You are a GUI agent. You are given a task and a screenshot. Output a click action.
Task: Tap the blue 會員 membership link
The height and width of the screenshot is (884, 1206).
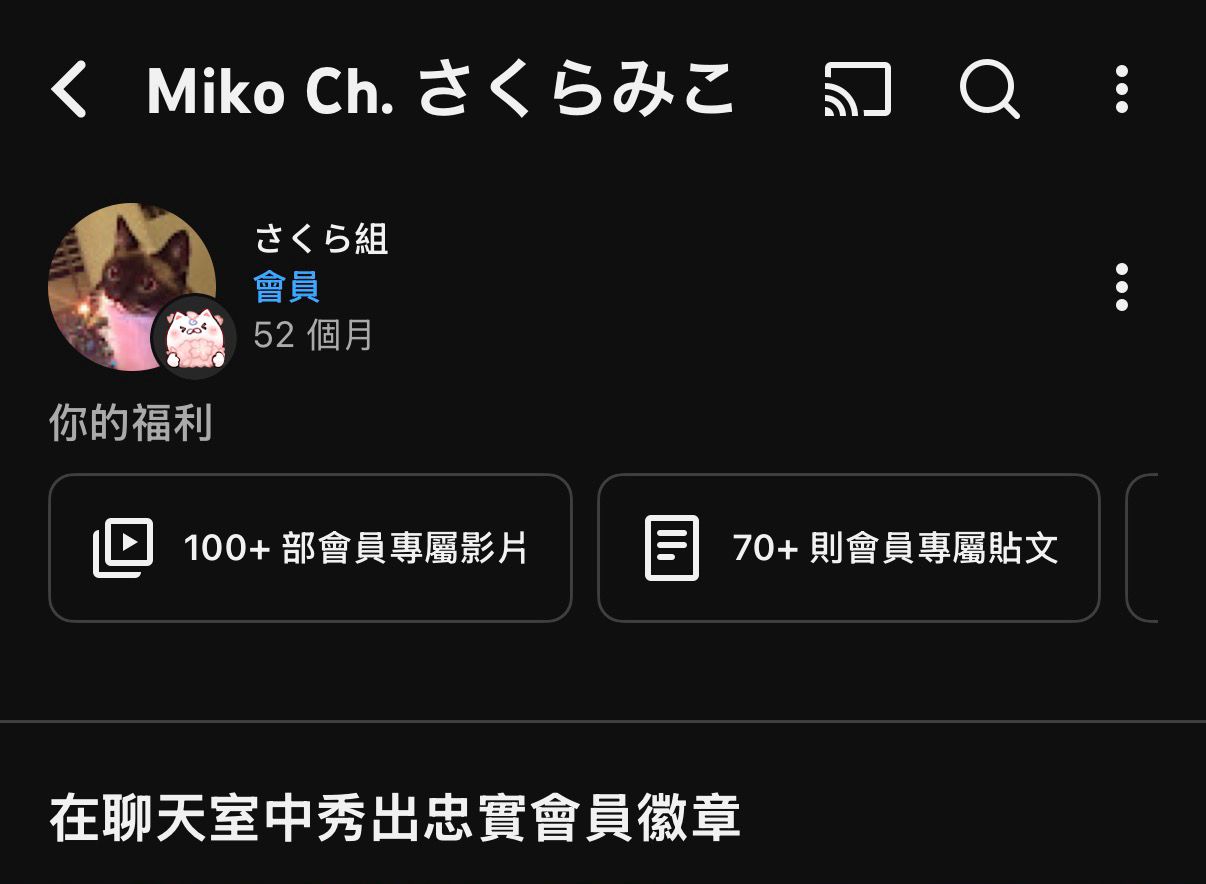[x=287, y=288]
